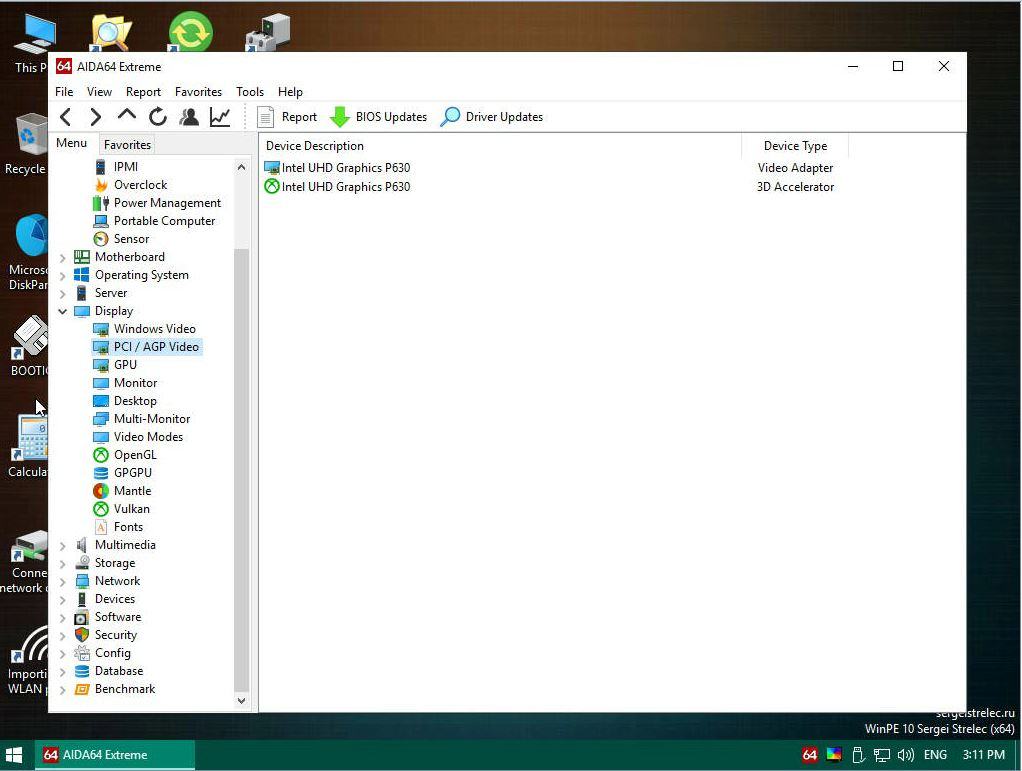Expand the Devices node
Screen dimensions: 1022x771
pyautogui.click(x=63, y=600)
